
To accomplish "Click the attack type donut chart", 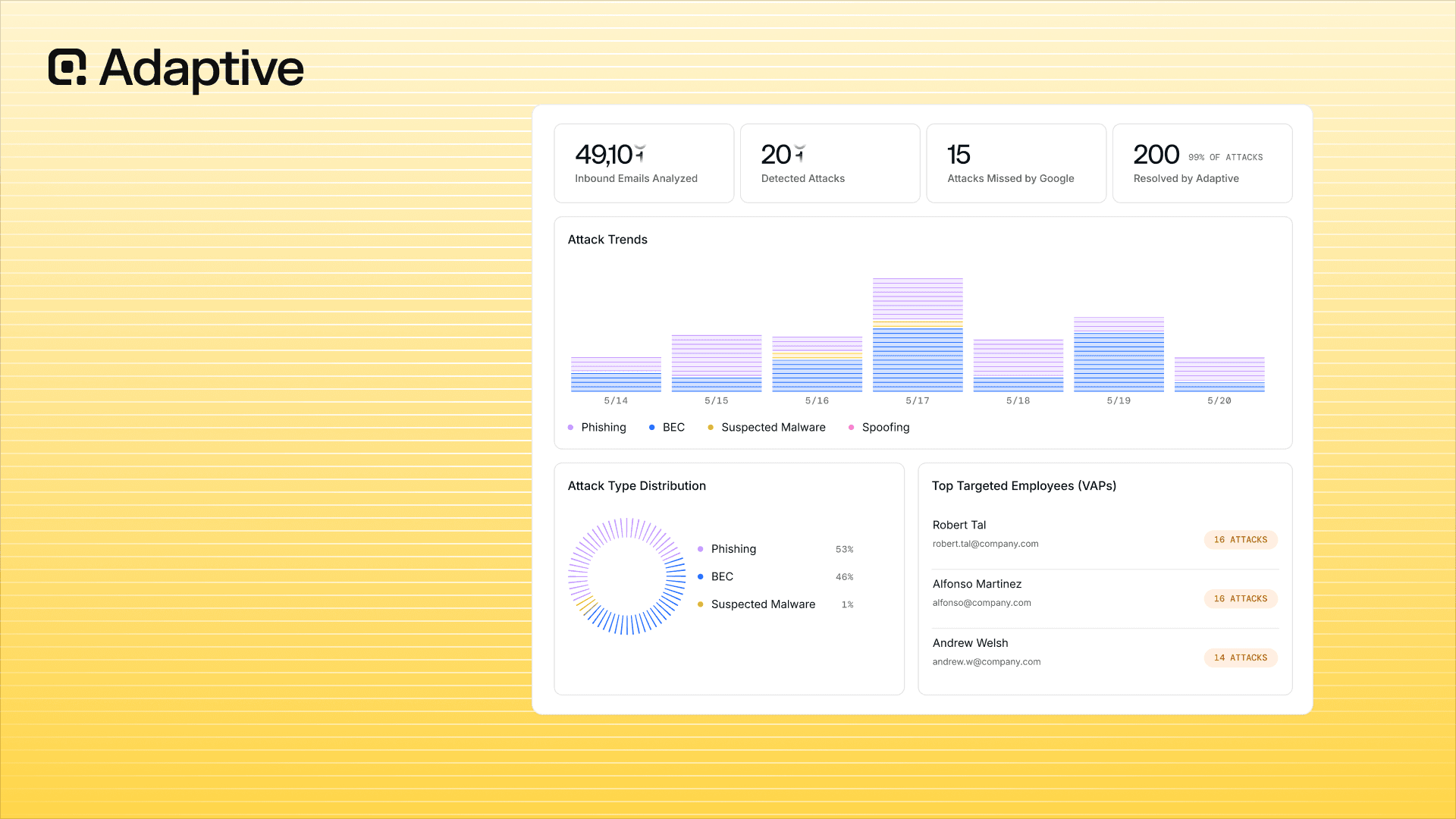I will coord(626,576).
